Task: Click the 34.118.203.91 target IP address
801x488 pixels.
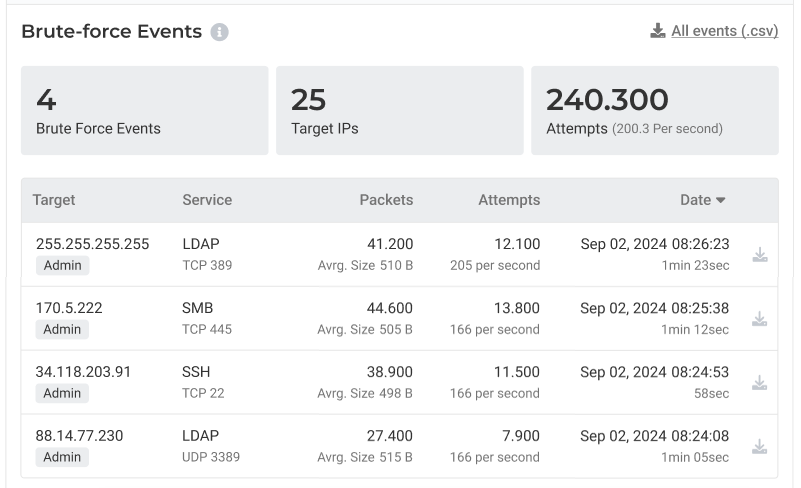Action: (84, 372)
